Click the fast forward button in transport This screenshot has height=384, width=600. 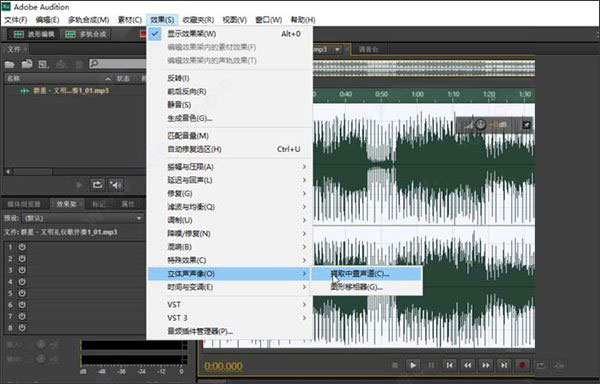click(486, 365)
